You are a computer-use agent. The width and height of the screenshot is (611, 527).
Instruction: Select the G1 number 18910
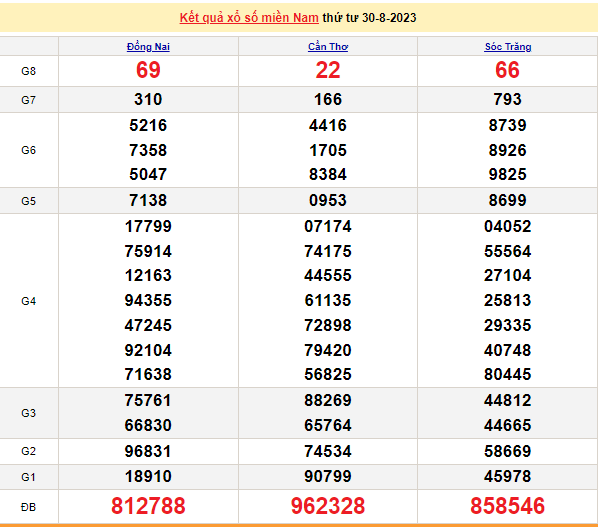pyautogui.click(x=148, y=475)
